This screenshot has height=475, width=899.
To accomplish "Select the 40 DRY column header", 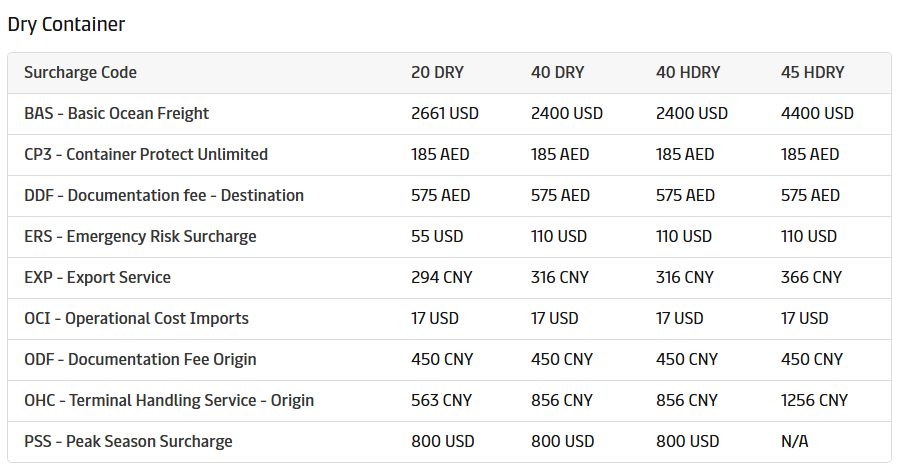I will [x=557, y=73].
